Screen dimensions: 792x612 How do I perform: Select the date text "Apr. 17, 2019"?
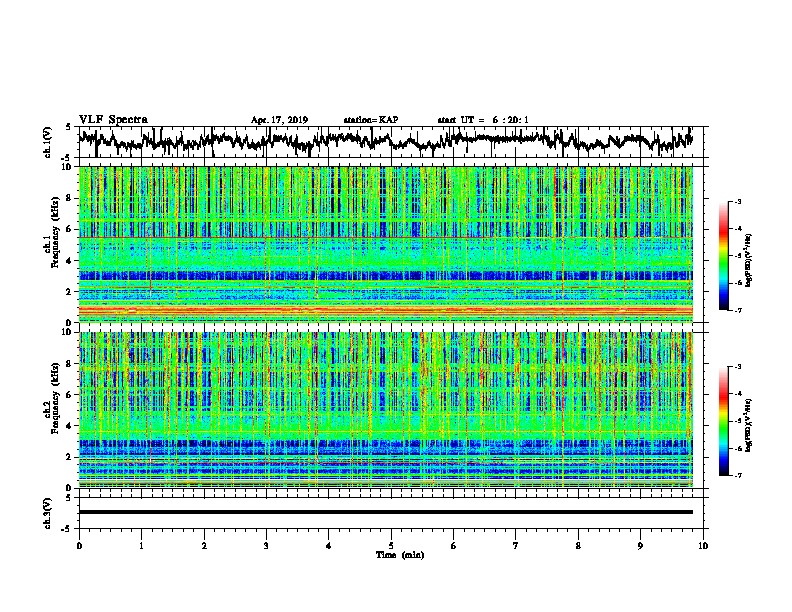pos(279,120)
